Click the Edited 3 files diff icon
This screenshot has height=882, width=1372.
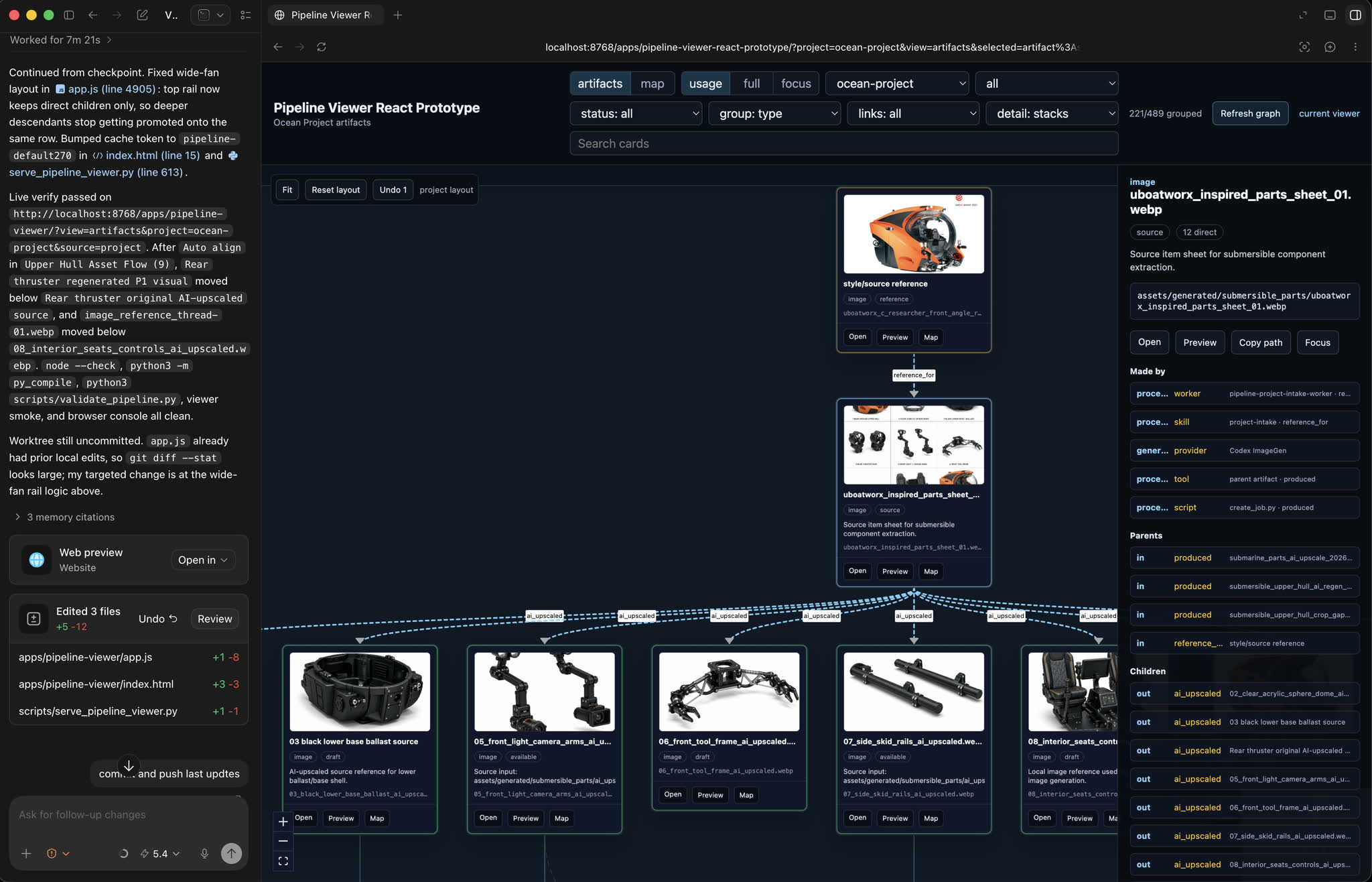(x=33, y=619)
